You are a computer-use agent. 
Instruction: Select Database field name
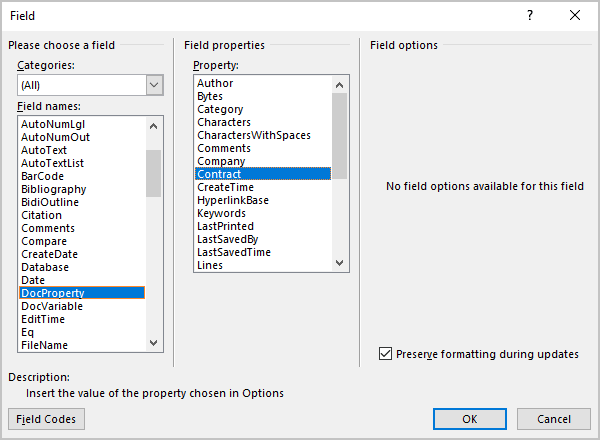tap(82, 267)
